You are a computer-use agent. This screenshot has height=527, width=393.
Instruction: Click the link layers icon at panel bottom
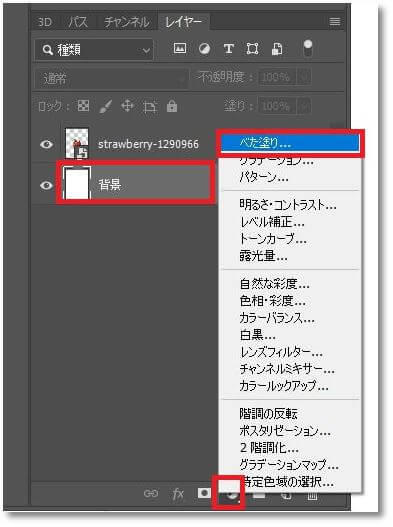151,493
